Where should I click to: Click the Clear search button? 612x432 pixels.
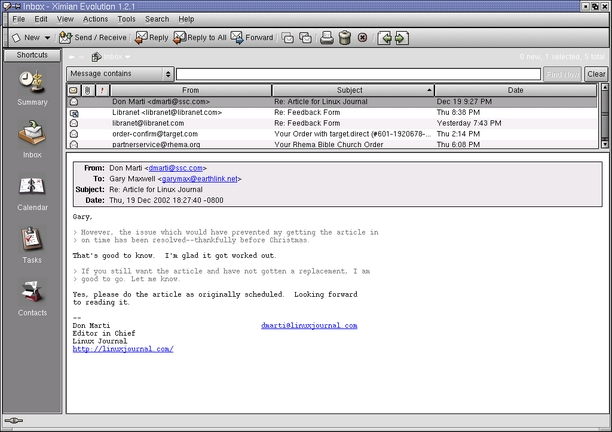pyautogui.click(x=596, y=74)
